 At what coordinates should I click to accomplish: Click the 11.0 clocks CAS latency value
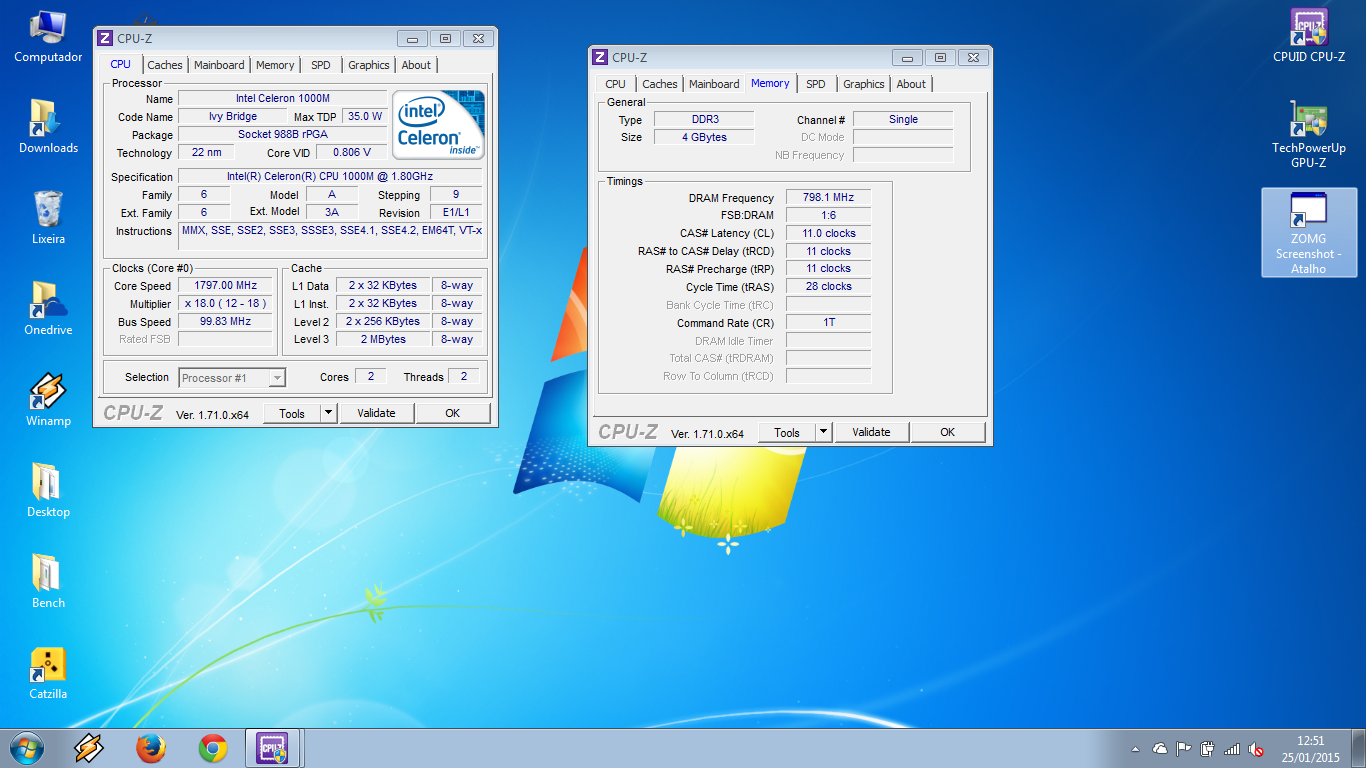point(828,233)
